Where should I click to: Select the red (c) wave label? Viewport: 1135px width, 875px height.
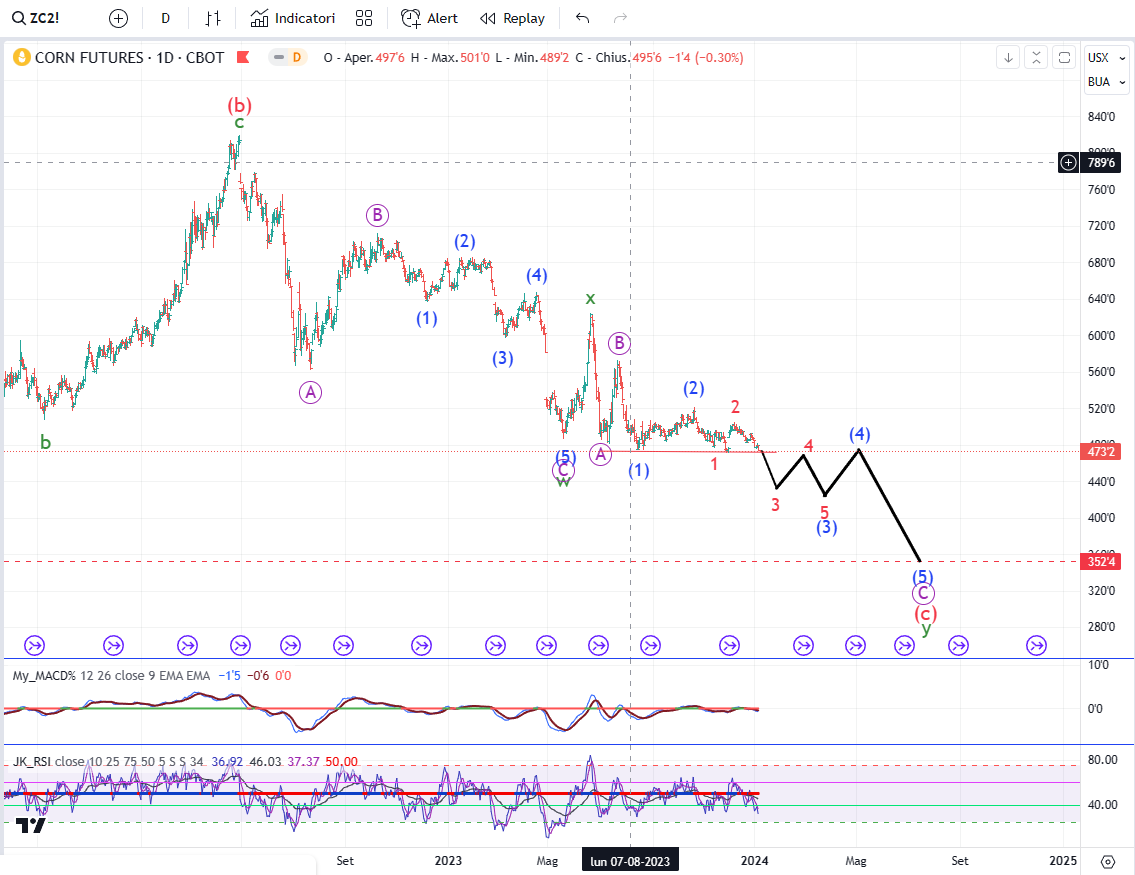[926, 614]
